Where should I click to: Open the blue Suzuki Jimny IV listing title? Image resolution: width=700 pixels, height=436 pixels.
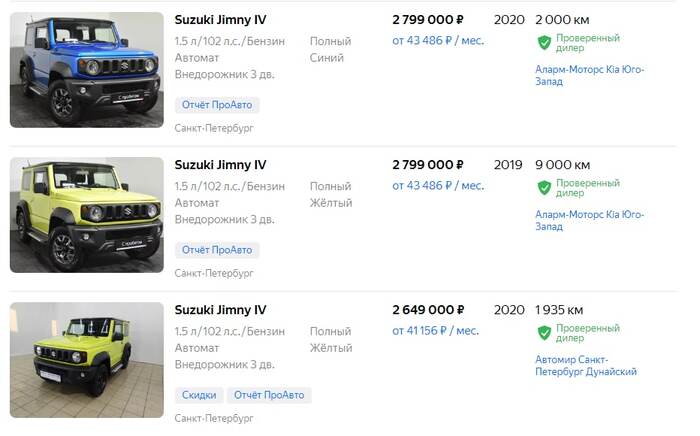click(x=220, y=19)
